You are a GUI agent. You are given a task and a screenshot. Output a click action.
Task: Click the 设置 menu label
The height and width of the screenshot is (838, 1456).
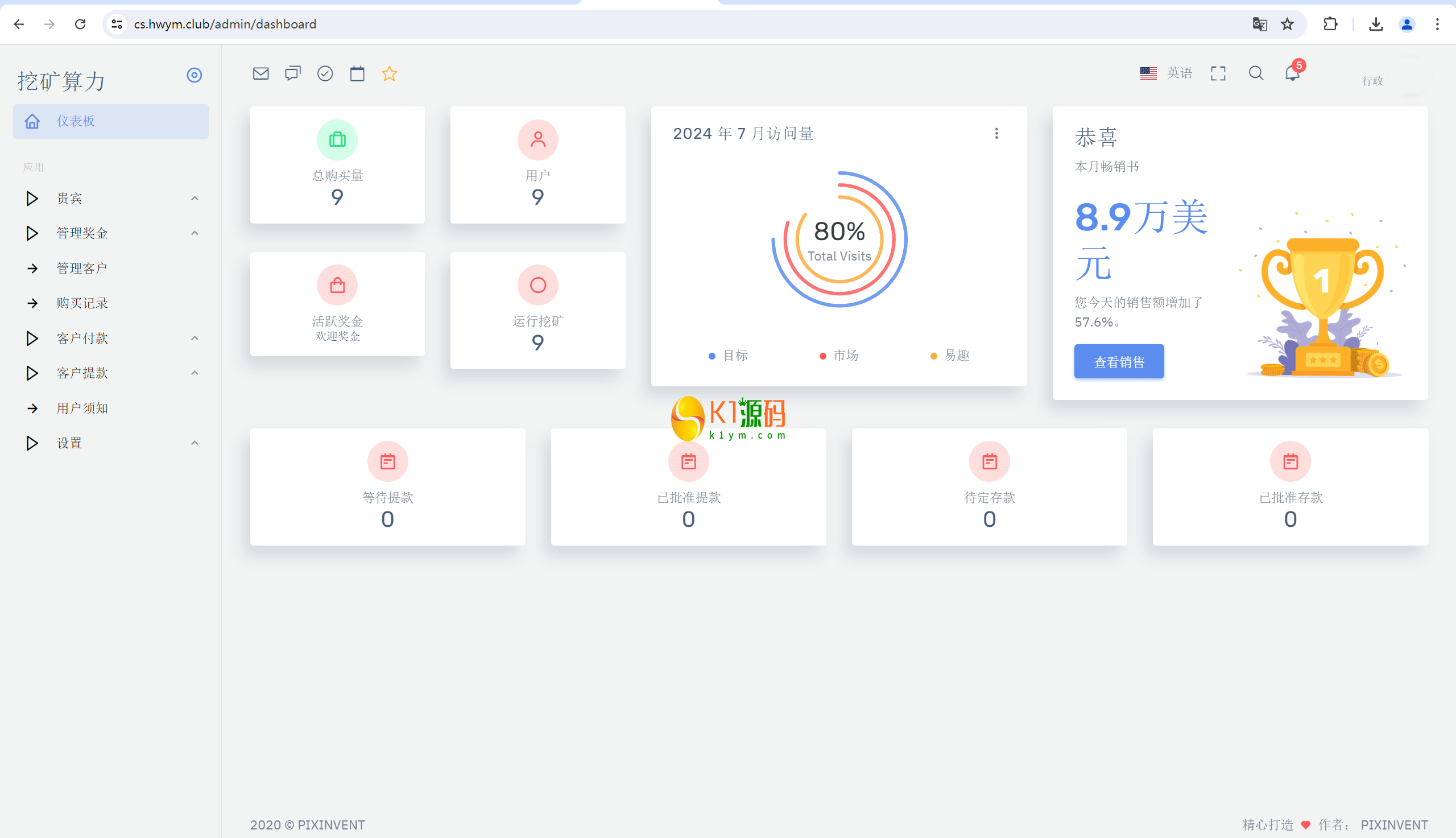[69, 443]
